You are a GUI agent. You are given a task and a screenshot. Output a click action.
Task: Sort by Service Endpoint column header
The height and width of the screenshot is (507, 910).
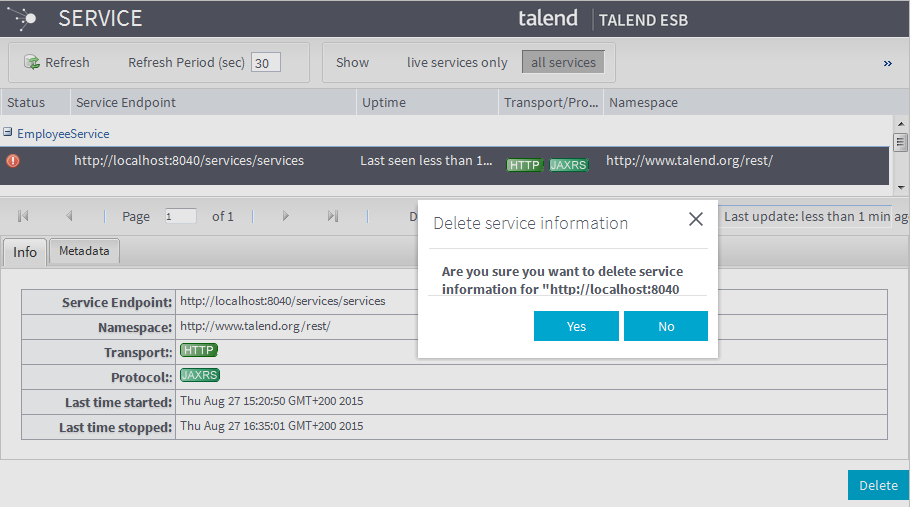pos(213,102)
